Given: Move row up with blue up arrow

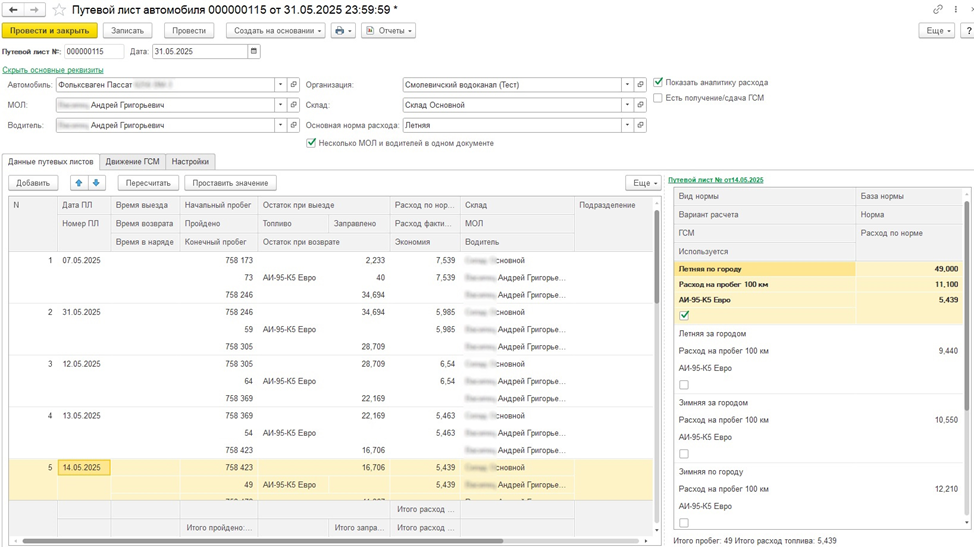Looking at the screenshot, I should [78, 183].
